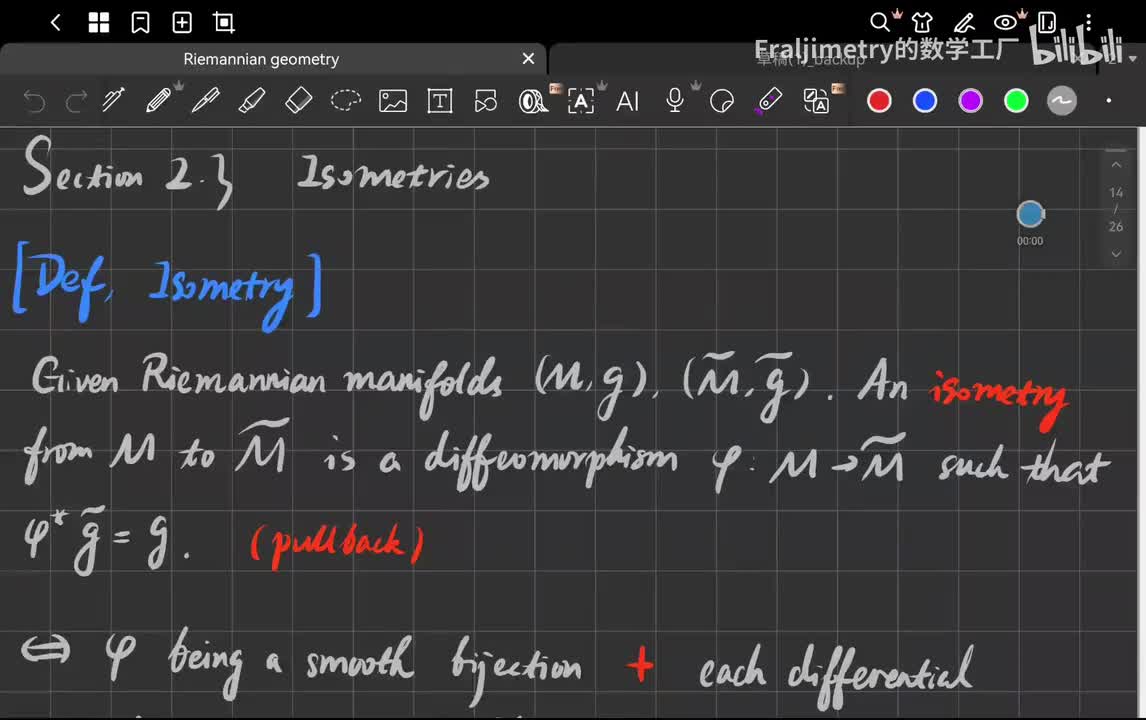
Task: Choose the blue pen color
Action: [925, 101]
